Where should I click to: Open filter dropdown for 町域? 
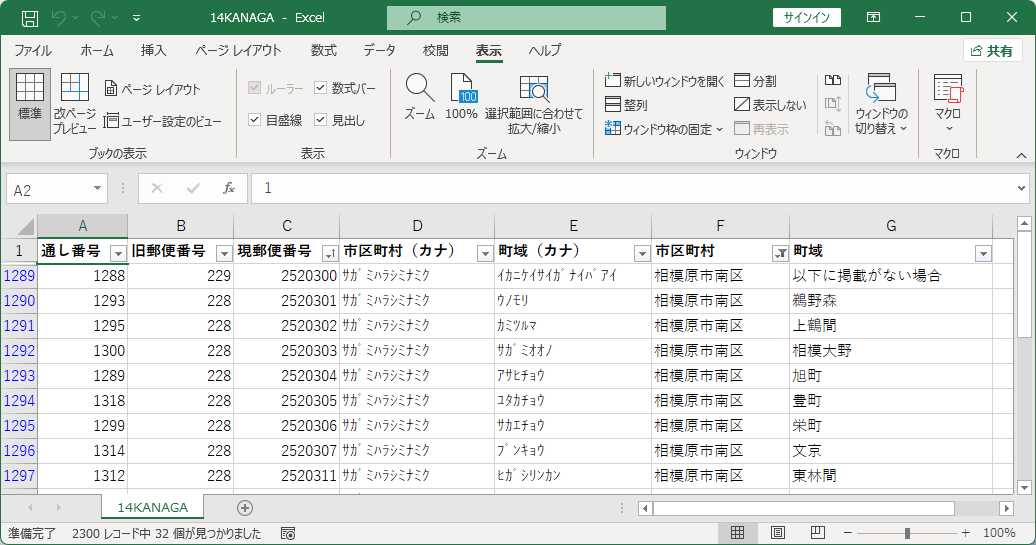(x=983, y=253)
